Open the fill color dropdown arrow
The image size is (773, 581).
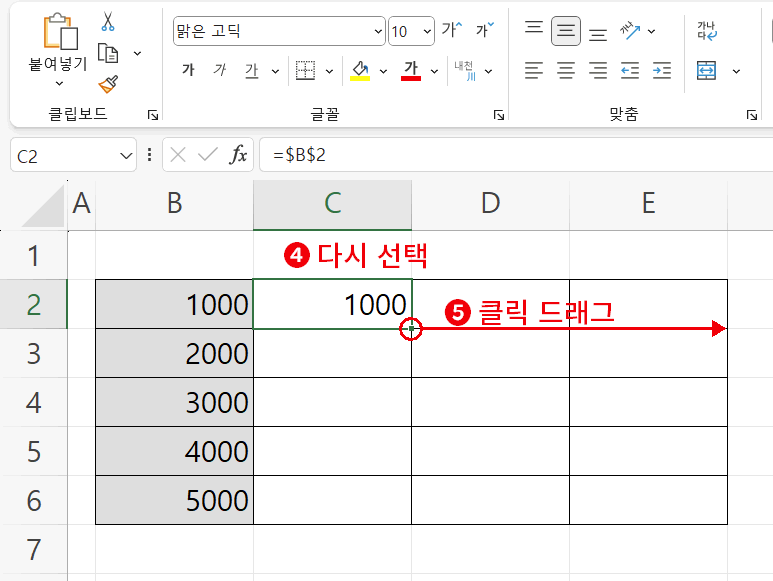(x=383, y=71)
